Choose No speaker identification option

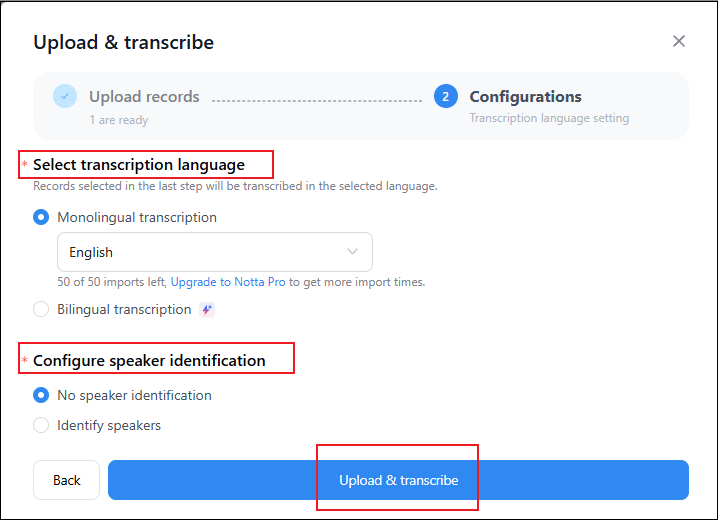(x=41, y=395)
